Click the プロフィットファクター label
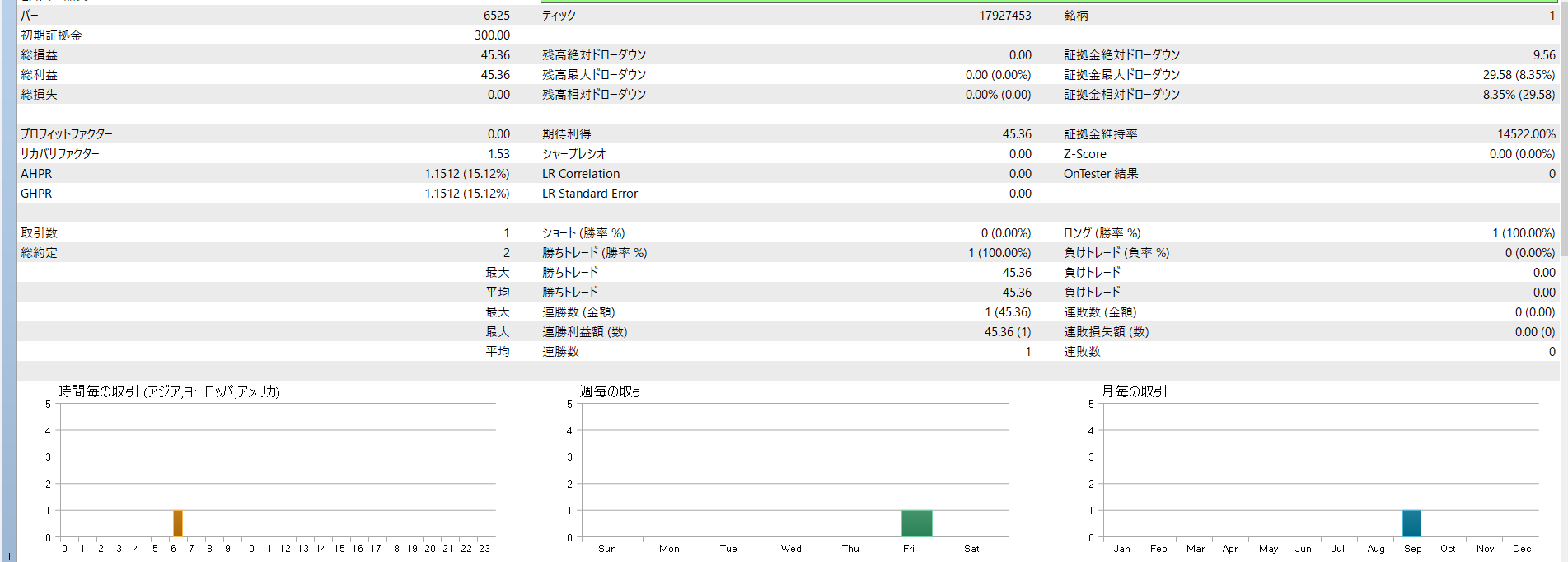This screenshot has width=1568, height=562. click(66, 134)
